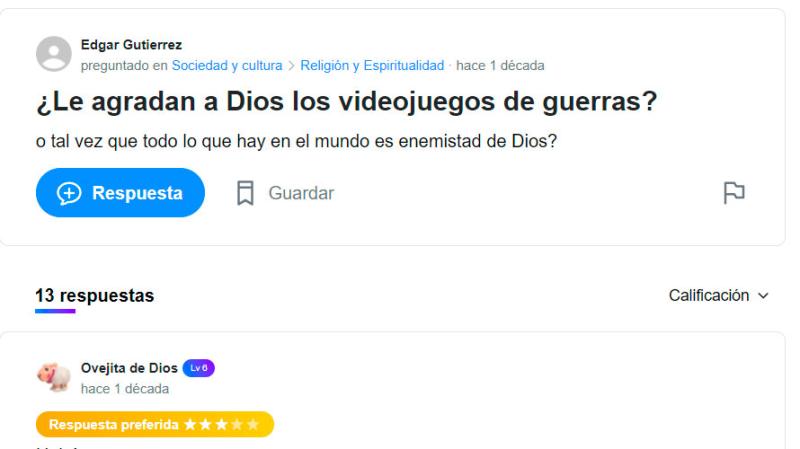
Task: Click the Ovejita de Dios username
Action: (129, 368)
